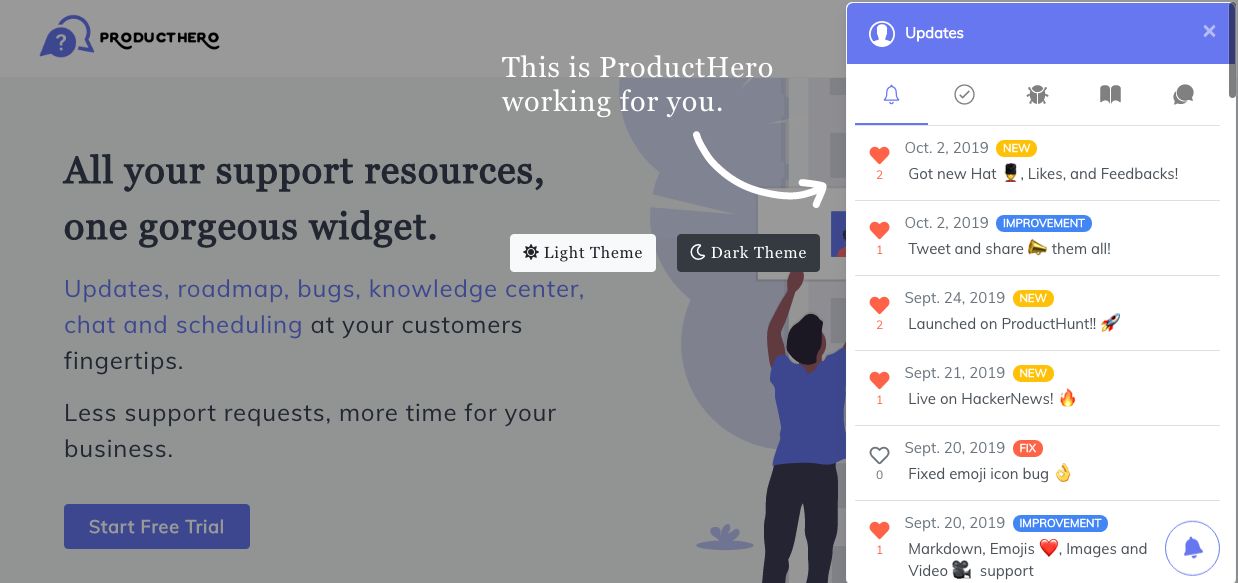This screenshot has width=1238, height=583.
Task: Toggle heart on 'Tweet and share' update
Action: [879, 230]
